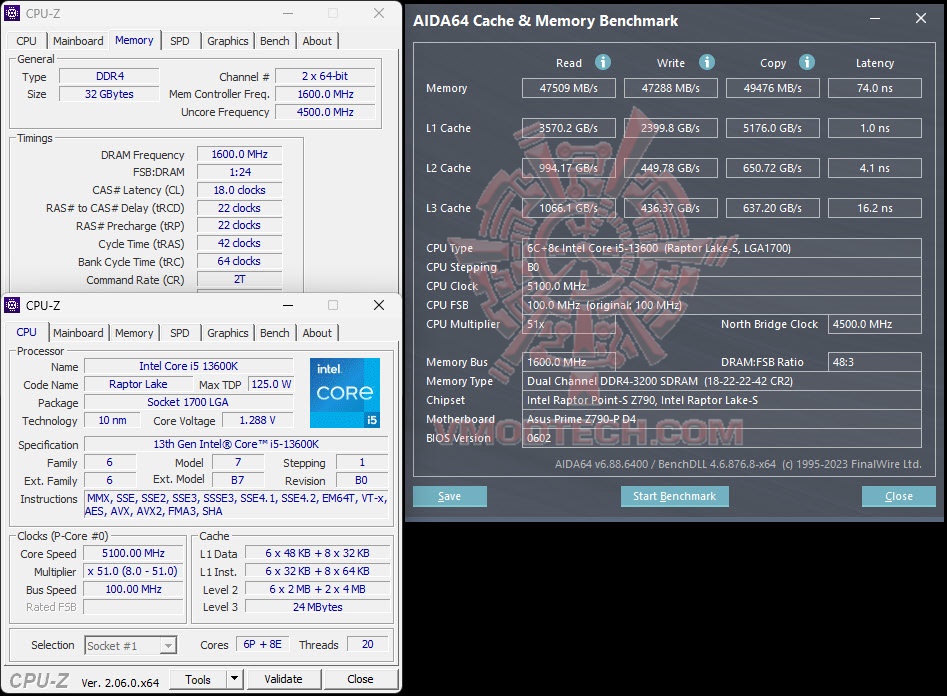Viewport: 947px width, 696px height.
Task: Click the Tools button in CPU-Z
Action: (x=198, y=679)
